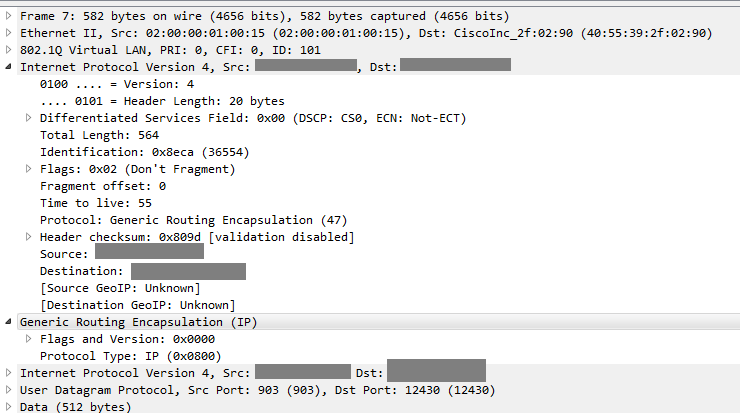The width and height of the screenshot is (741, 414).
Task: Select the Source GeoIP: Unknown row
Action: click(x=121, y=288)
